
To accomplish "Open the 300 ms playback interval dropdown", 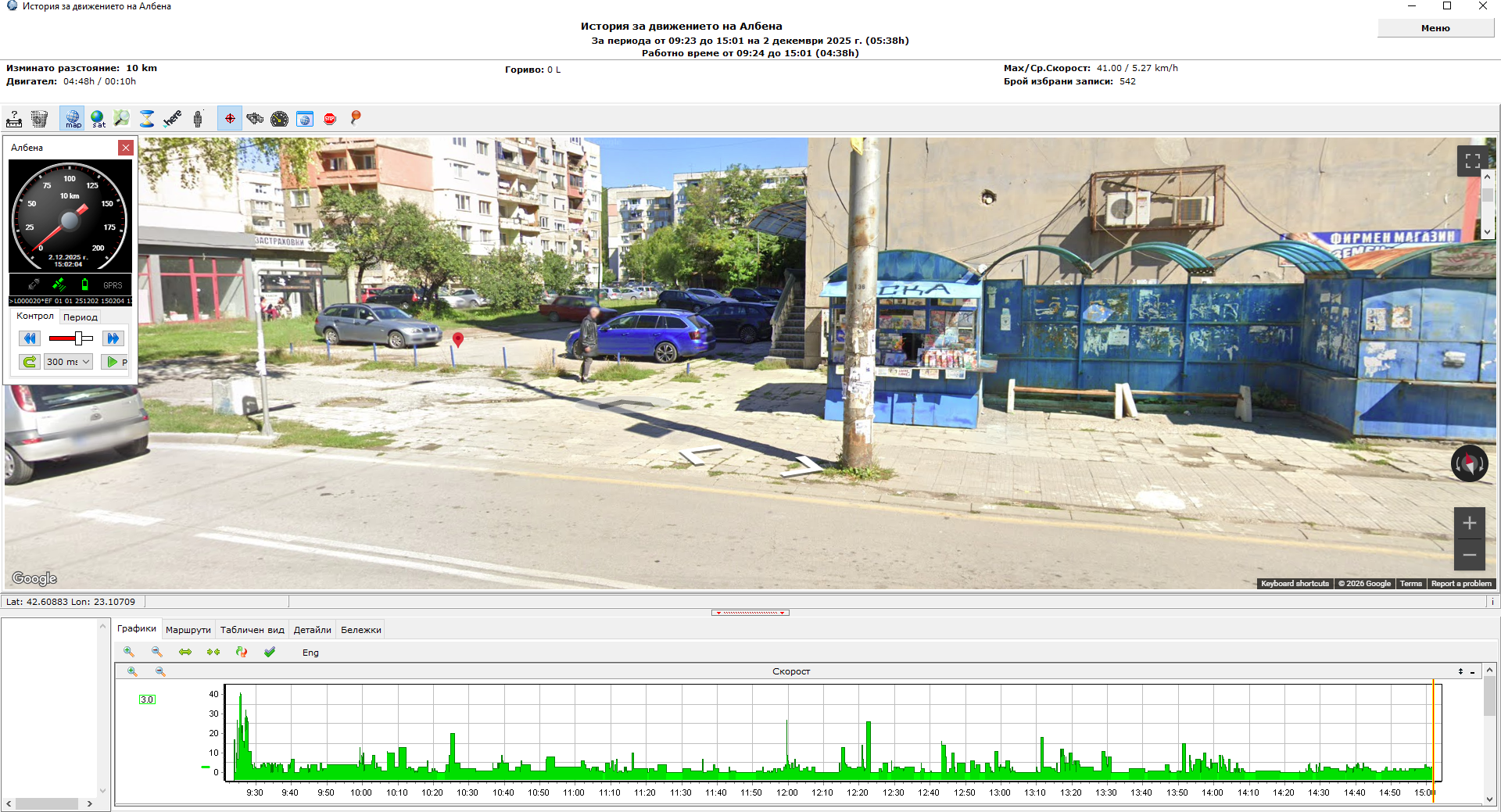I will [x=69, y=362].
